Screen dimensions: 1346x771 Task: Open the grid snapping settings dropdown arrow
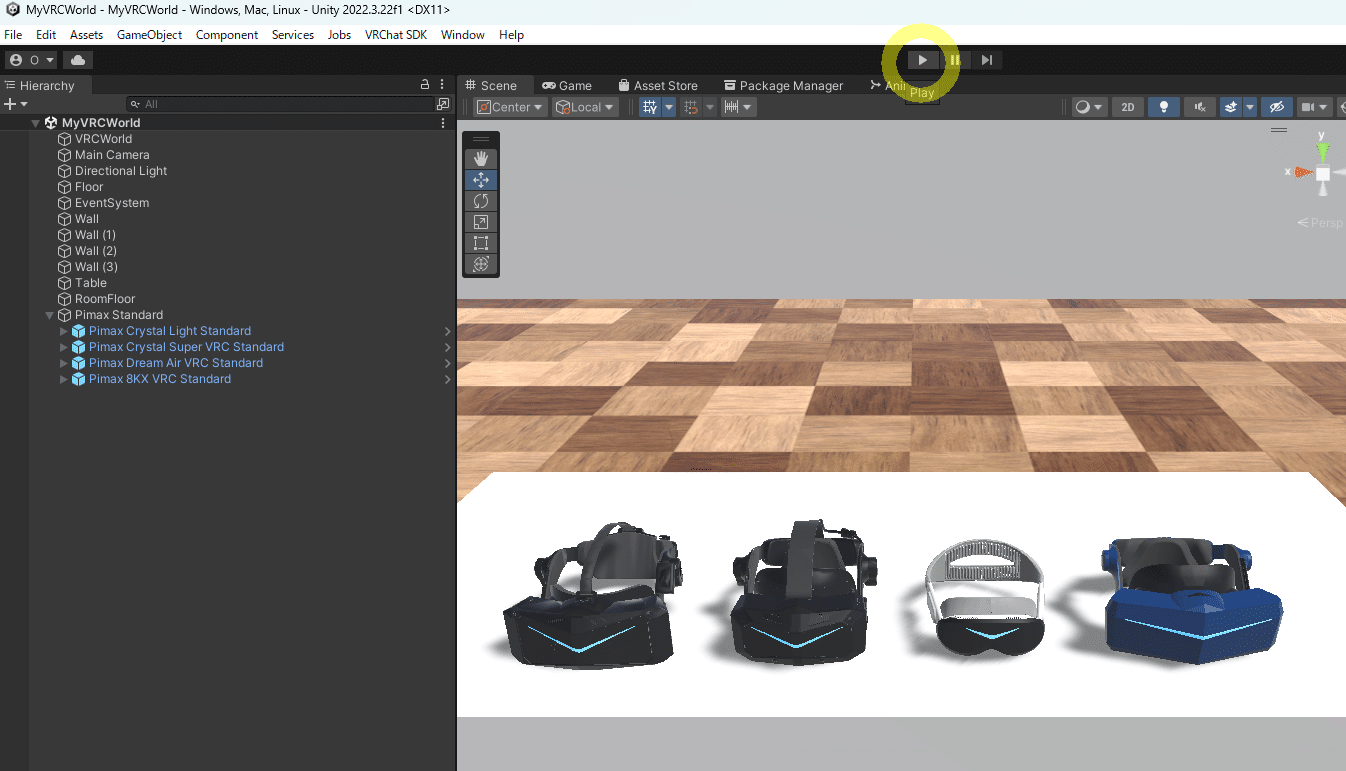[x=668, y=107]
